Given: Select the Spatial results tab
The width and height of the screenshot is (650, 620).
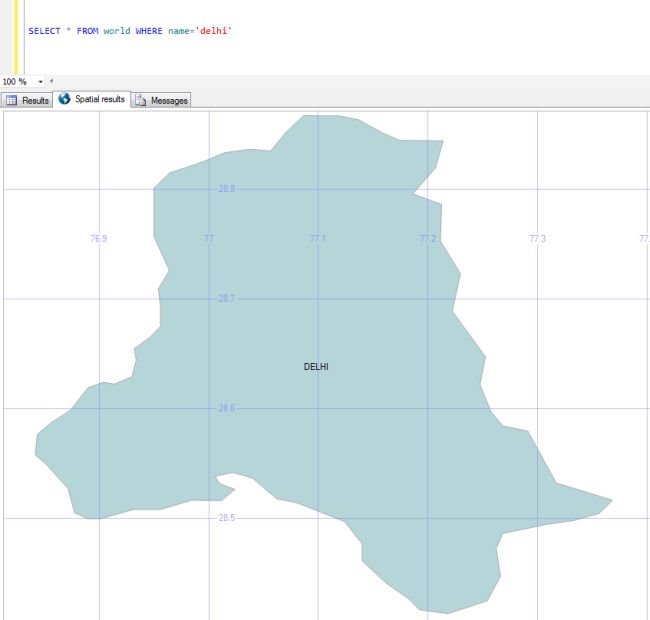Looking at the screenshot, I should click(99, 99).
